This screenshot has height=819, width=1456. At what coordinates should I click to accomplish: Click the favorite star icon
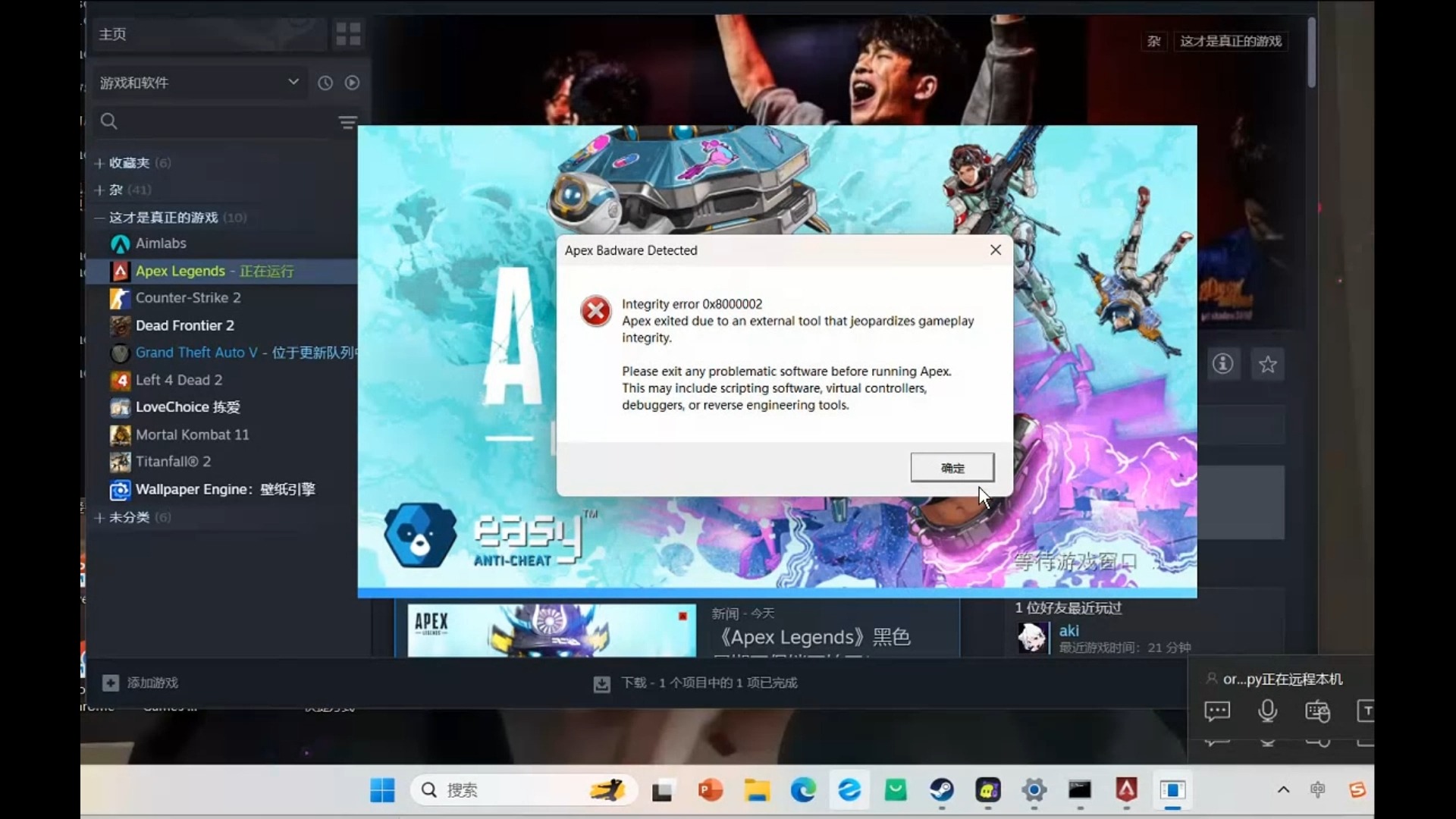click(1267, 364)
